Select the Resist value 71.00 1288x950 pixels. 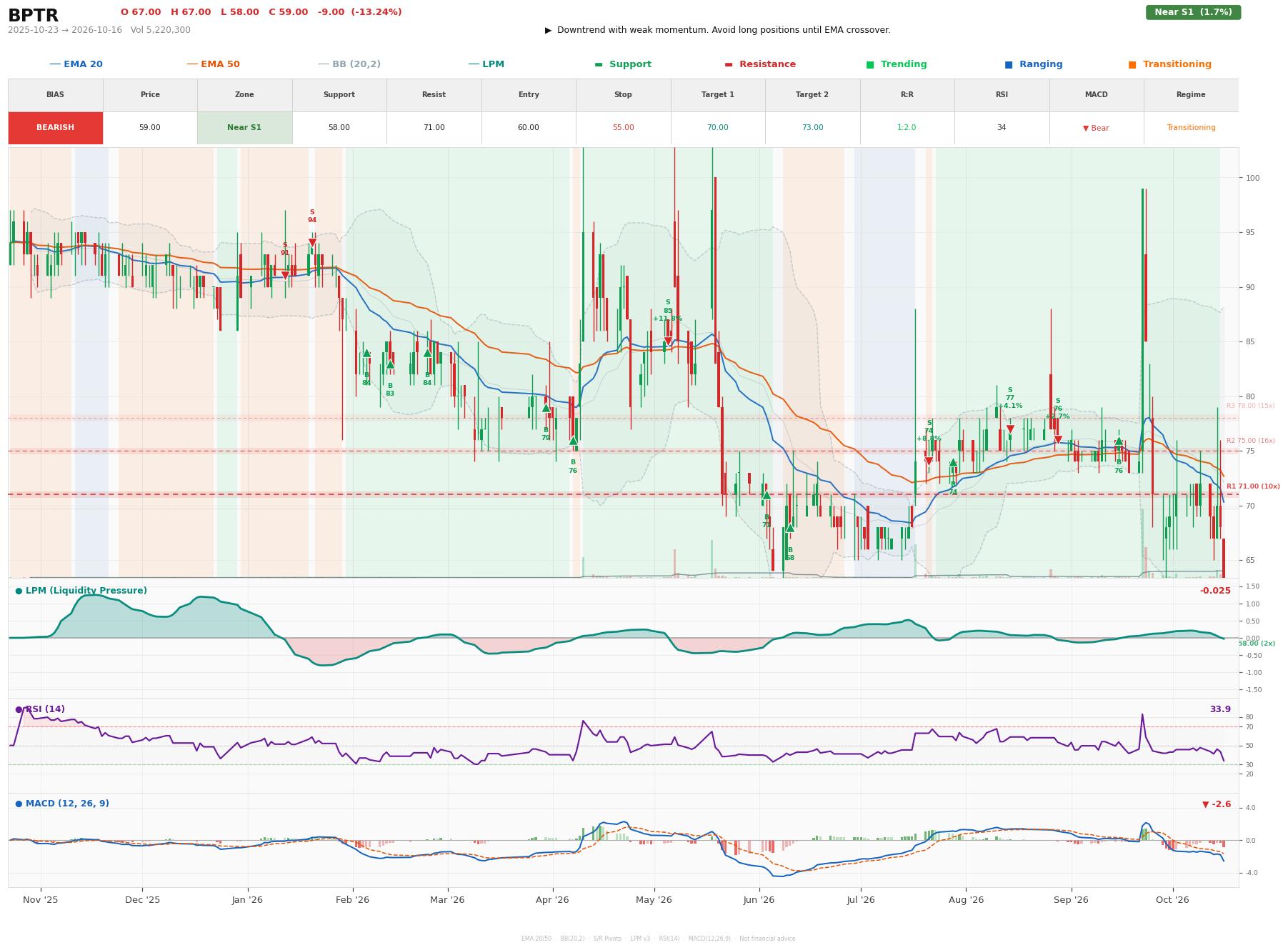pos(434,128)
